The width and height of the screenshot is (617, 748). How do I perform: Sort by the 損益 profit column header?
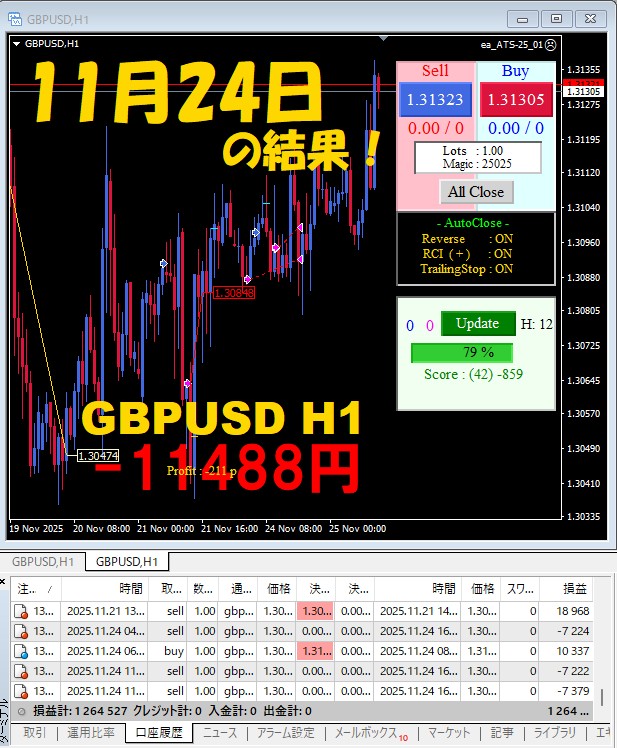566,589
